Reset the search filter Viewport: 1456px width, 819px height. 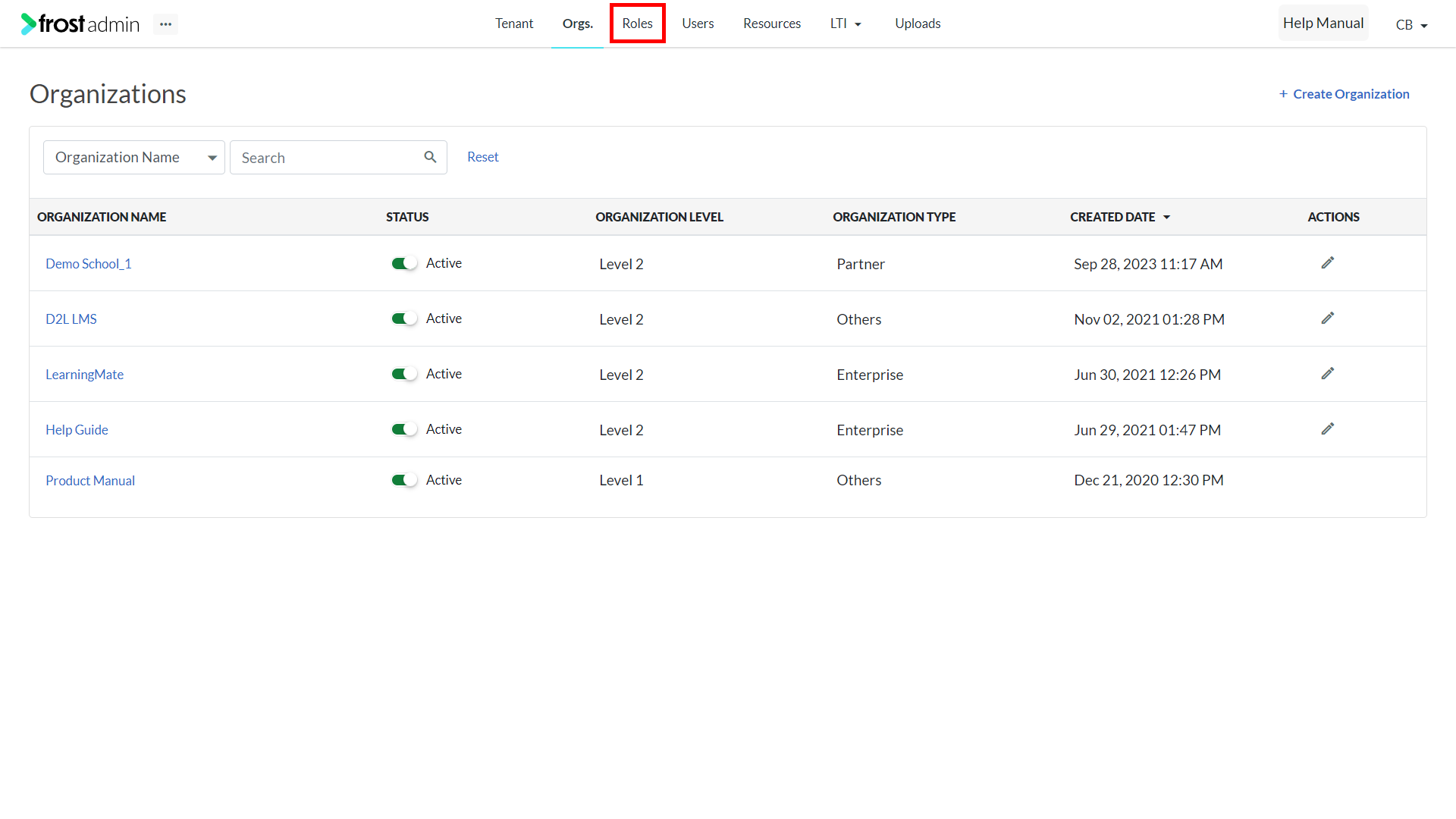pyautogui.click(x=482, y=157)
